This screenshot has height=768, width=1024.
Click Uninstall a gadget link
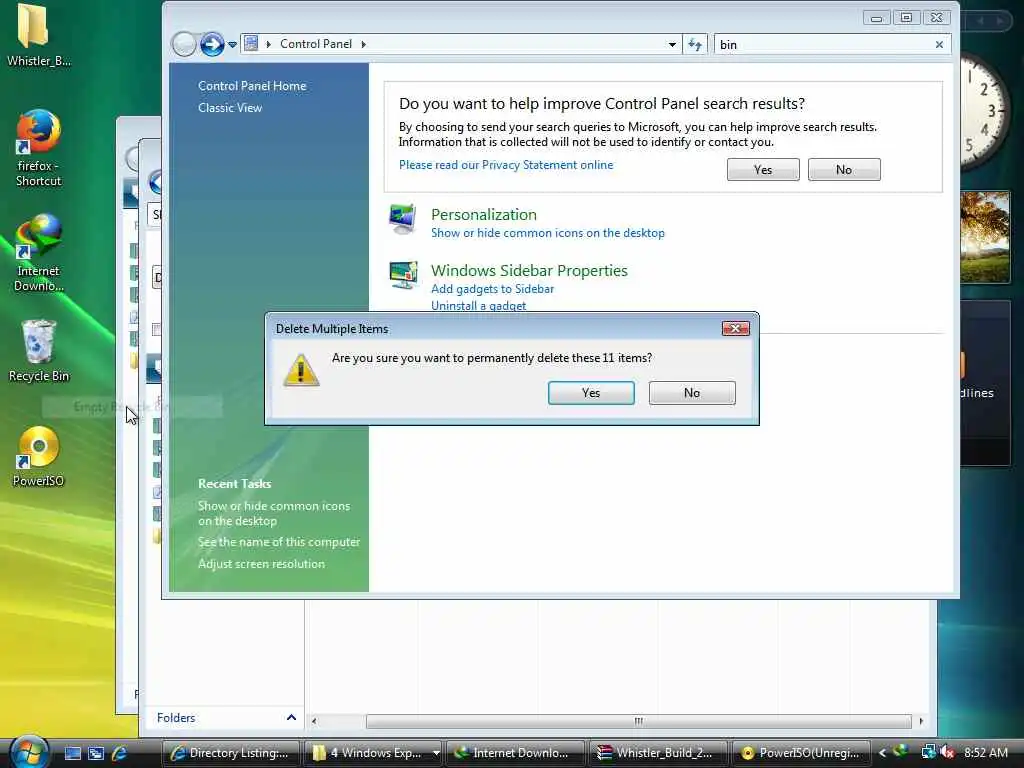click(478, 305)
